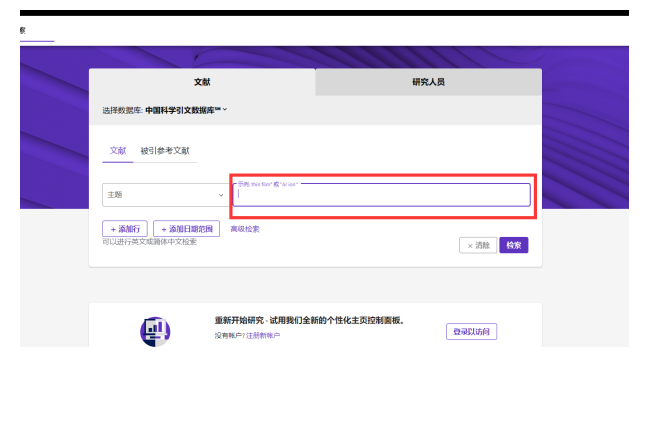Switch to the 研究人员 tab

[428, 82]
